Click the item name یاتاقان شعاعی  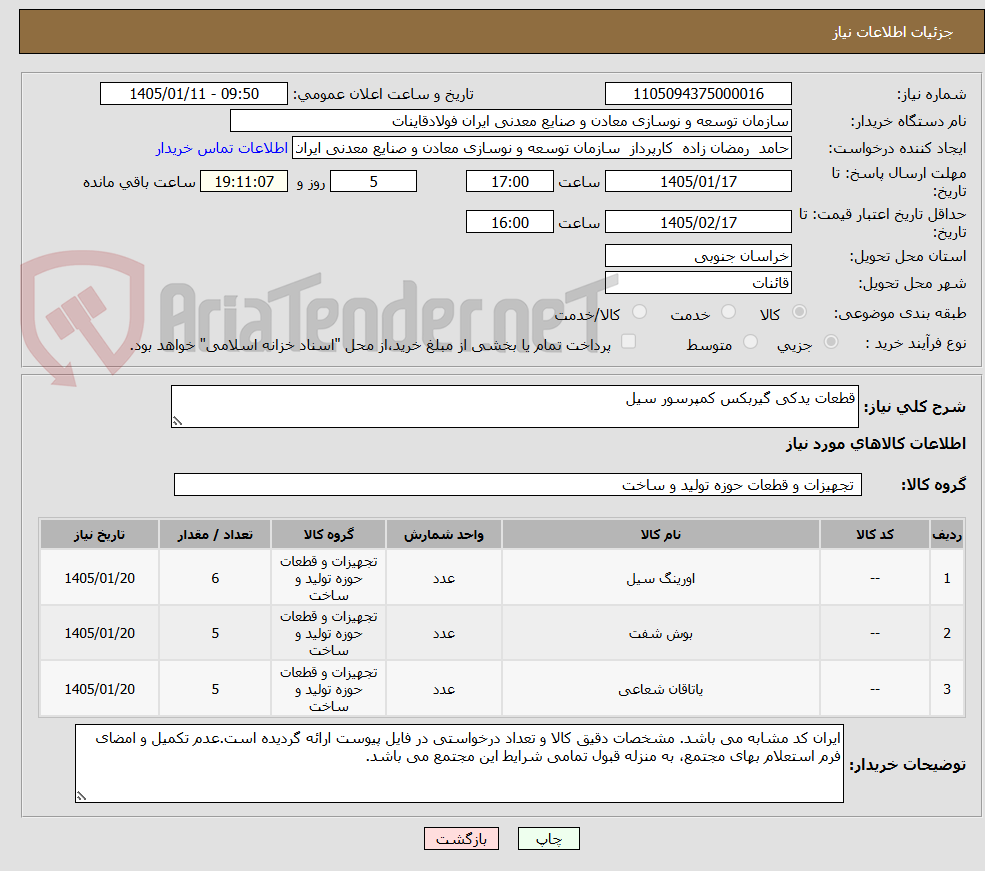(x=660, y=690)
